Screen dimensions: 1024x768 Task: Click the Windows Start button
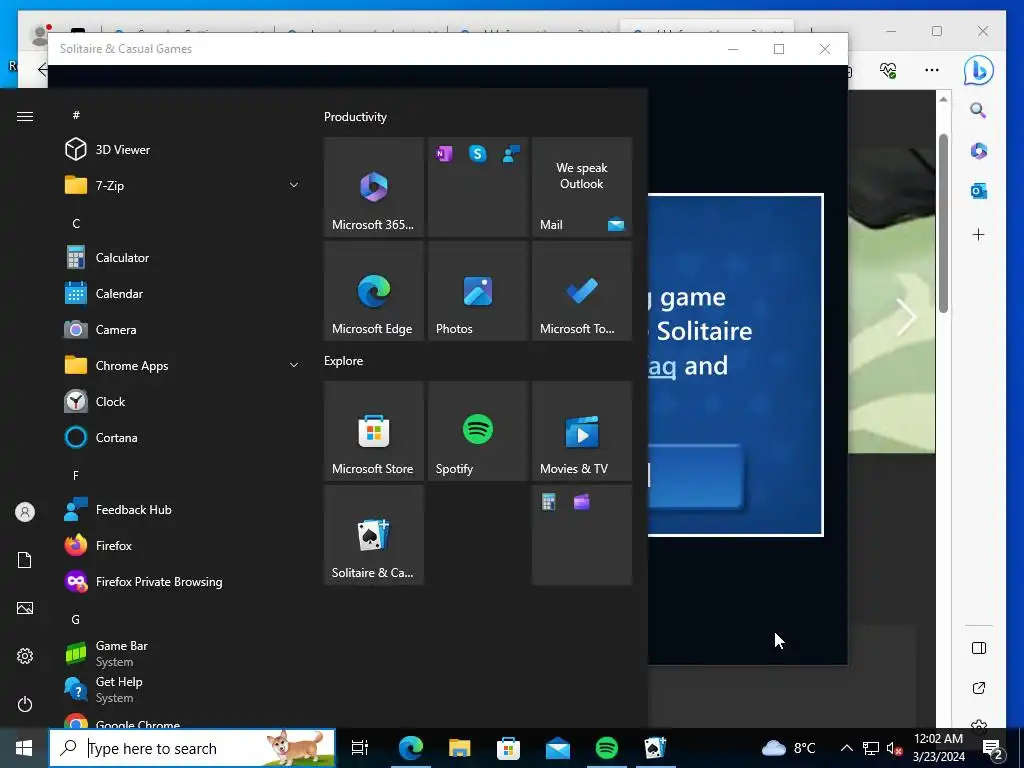(x=24, y=748)
